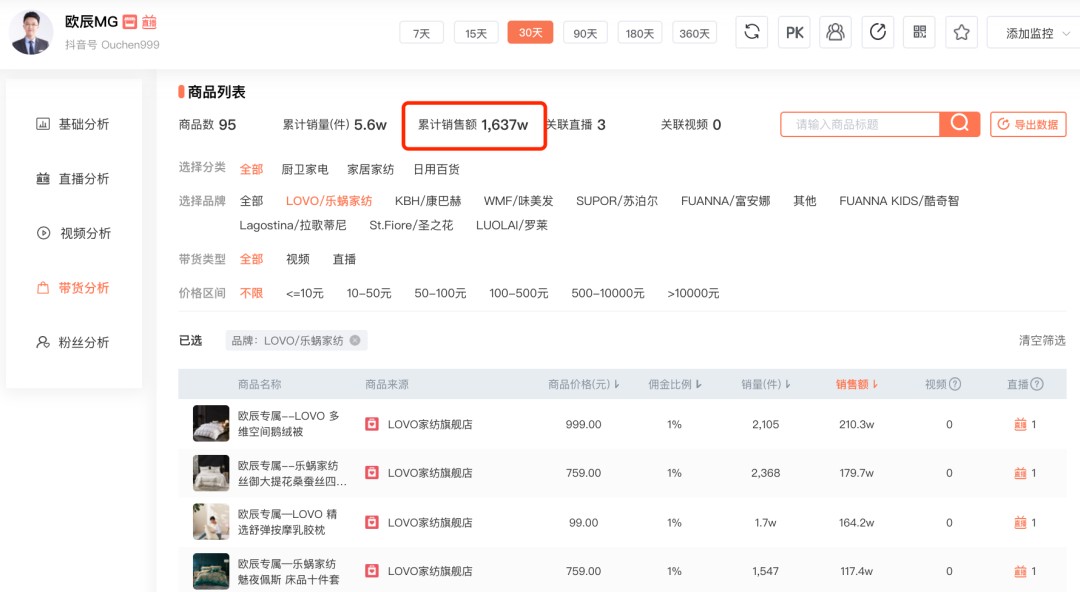Select the 360天 time range
The image size is (1080, 592).
pos(694,33)
